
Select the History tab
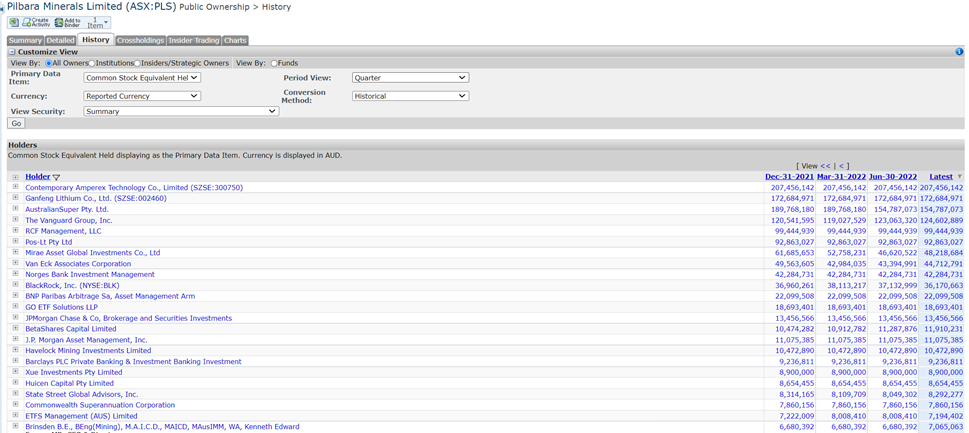(96, 40)
